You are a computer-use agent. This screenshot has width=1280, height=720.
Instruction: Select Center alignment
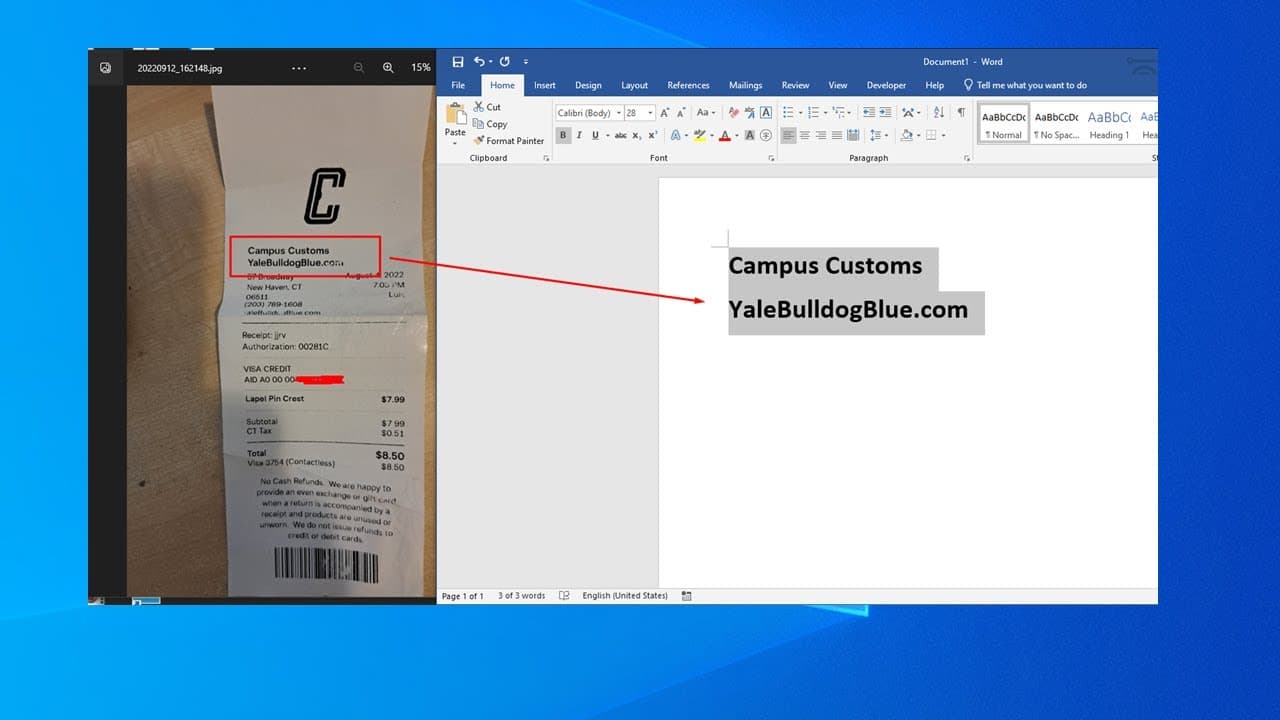pos(805,135)
